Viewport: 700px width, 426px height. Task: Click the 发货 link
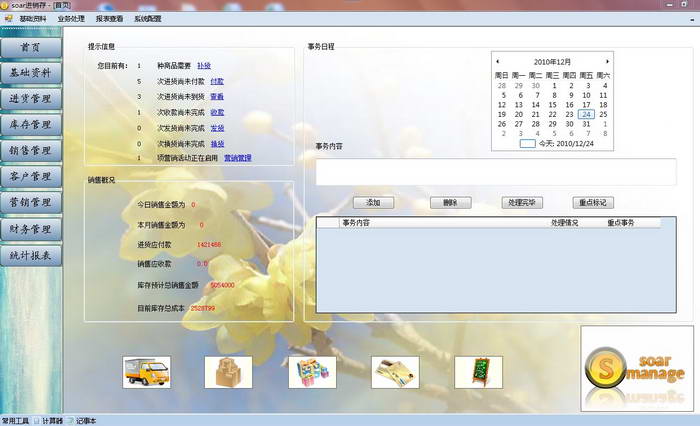(x=217, y=128)
